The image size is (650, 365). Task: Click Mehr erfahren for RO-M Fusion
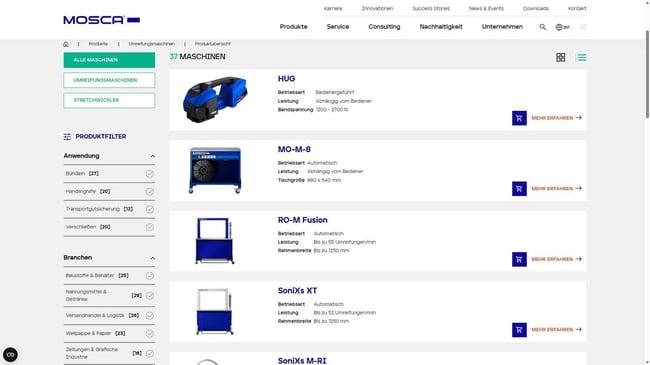coord(552,259)
